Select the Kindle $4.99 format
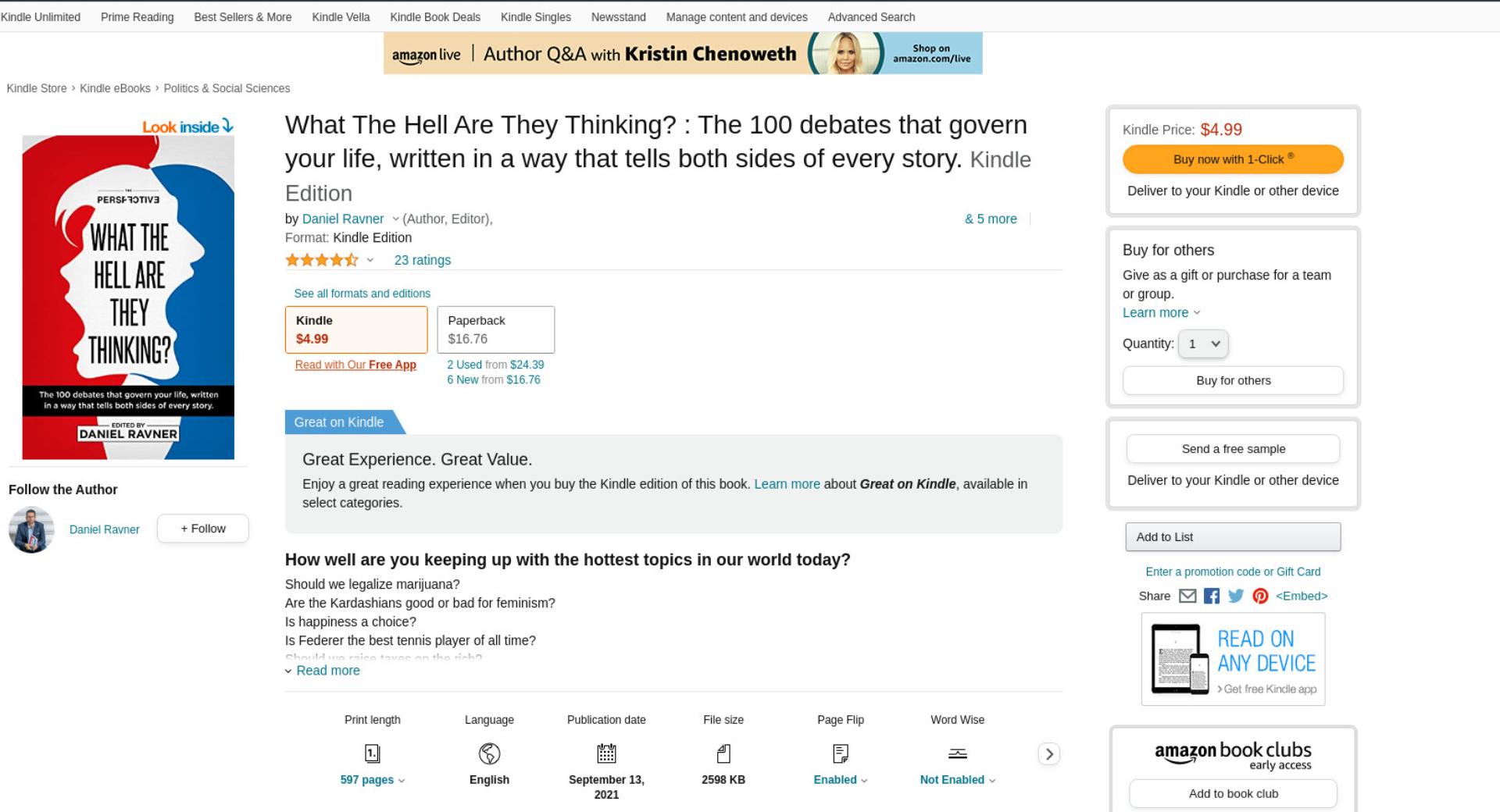The height and width of the screenshot is (812, 1500). [356, 329]
